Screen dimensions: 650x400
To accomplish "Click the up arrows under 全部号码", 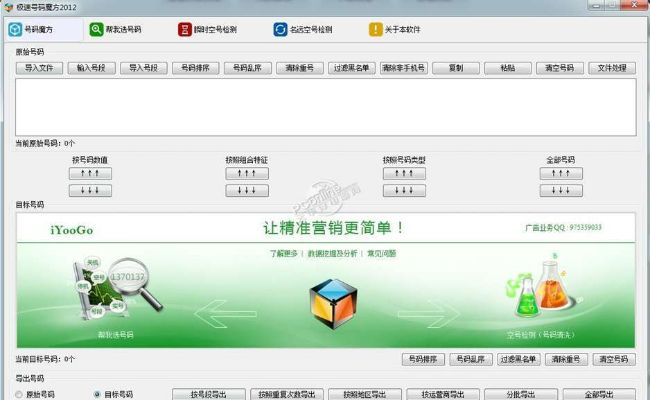I will (561, 173).
